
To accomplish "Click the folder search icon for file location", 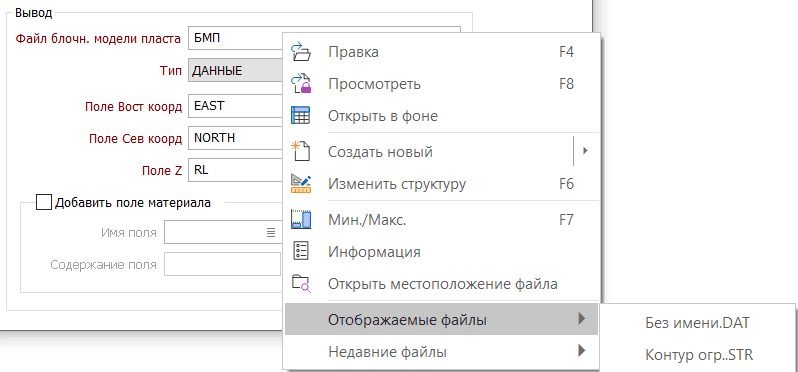I will 300,283.
